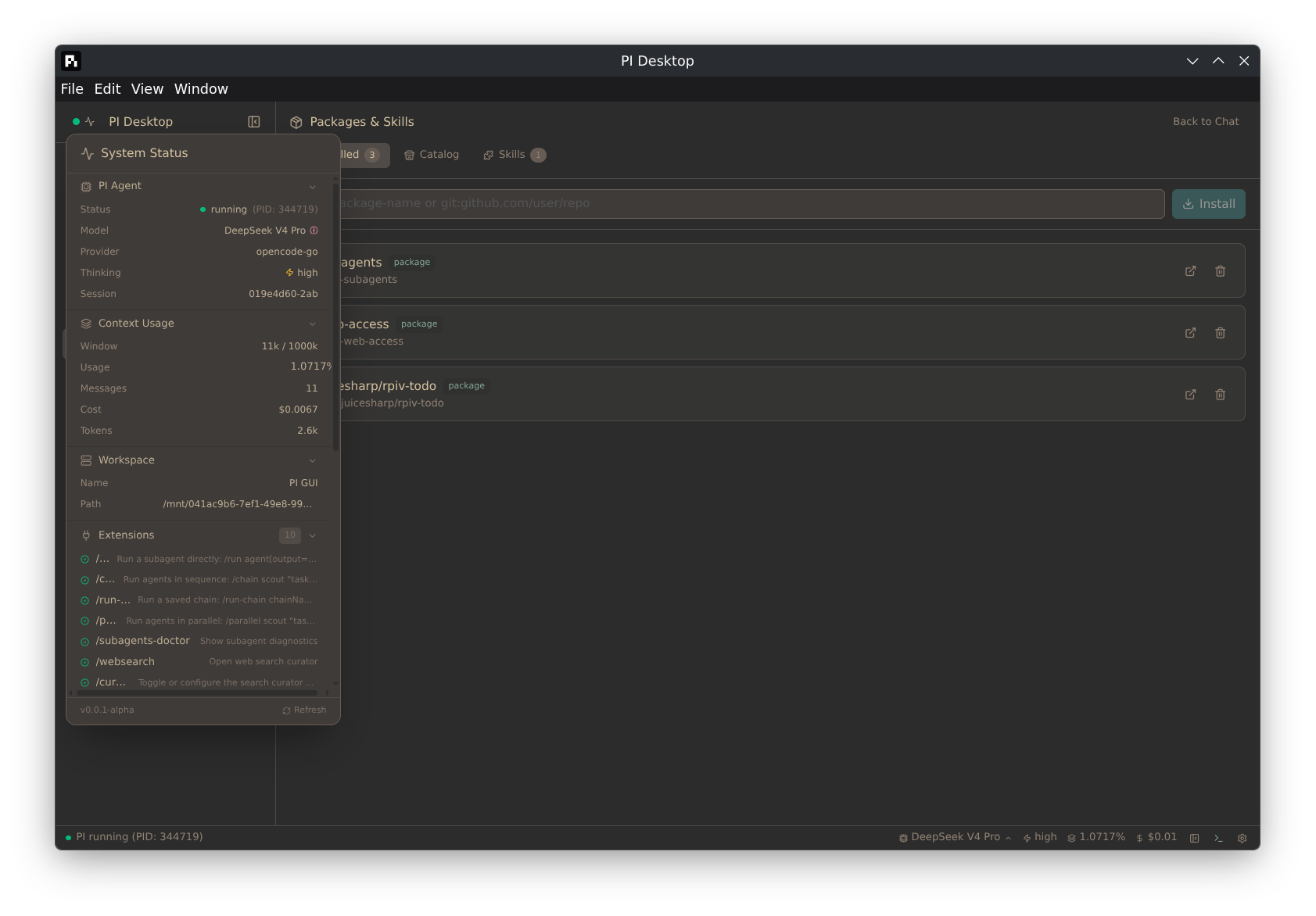The image size is (1316, 916).
Task: Click the /websearch extension row
Action: coord(199,662)
